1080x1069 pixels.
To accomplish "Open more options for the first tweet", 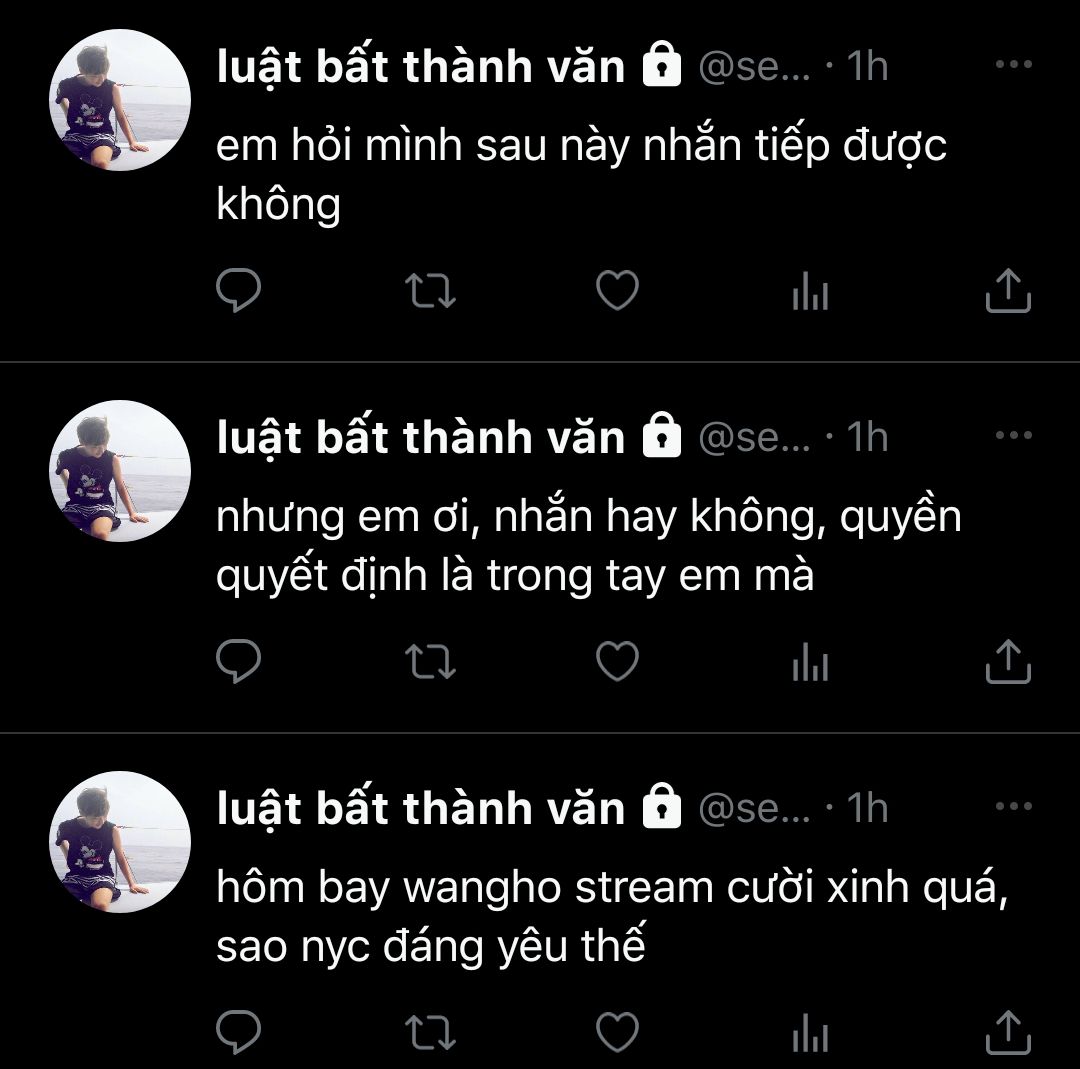I will point(1014,64).
